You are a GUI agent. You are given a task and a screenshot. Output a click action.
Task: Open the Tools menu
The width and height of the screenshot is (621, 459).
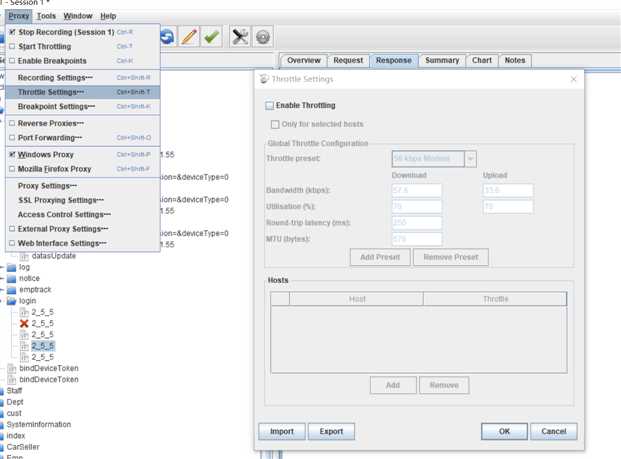46,16
